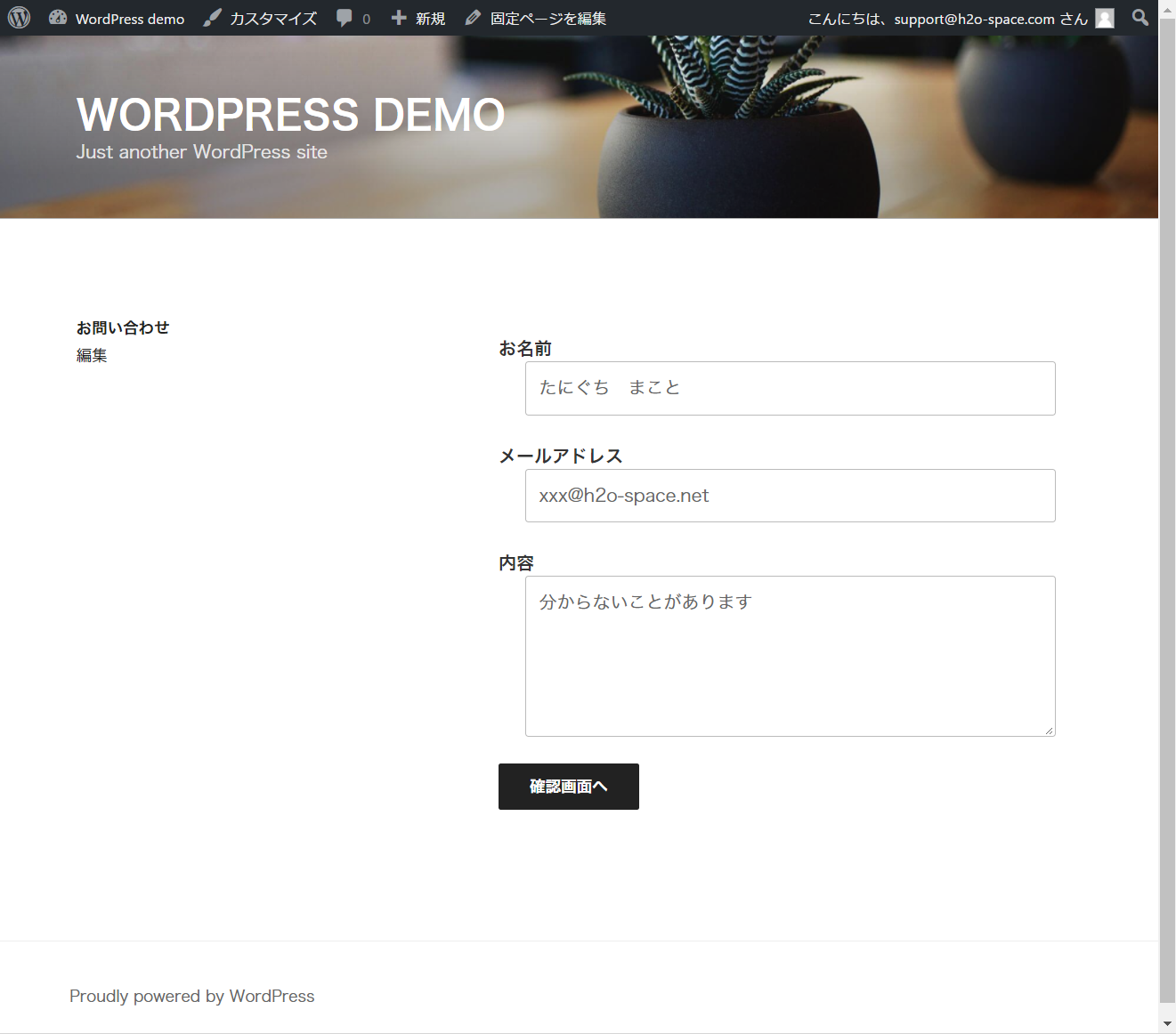Open the comments bubble icon
This screenshot has width=1176, height=1034.
tap(345, 18)
